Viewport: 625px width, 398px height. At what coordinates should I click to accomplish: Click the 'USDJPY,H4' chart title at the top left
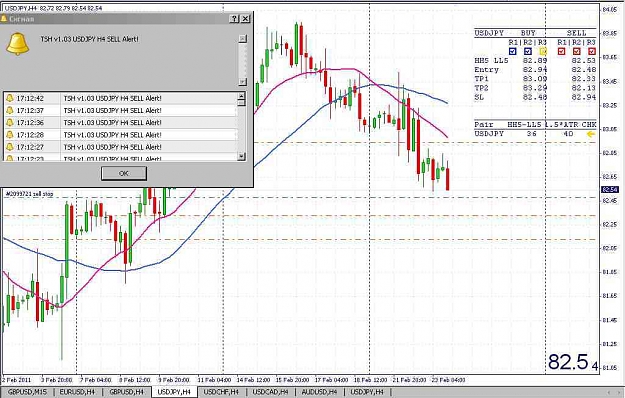click(x=20, y=8)
